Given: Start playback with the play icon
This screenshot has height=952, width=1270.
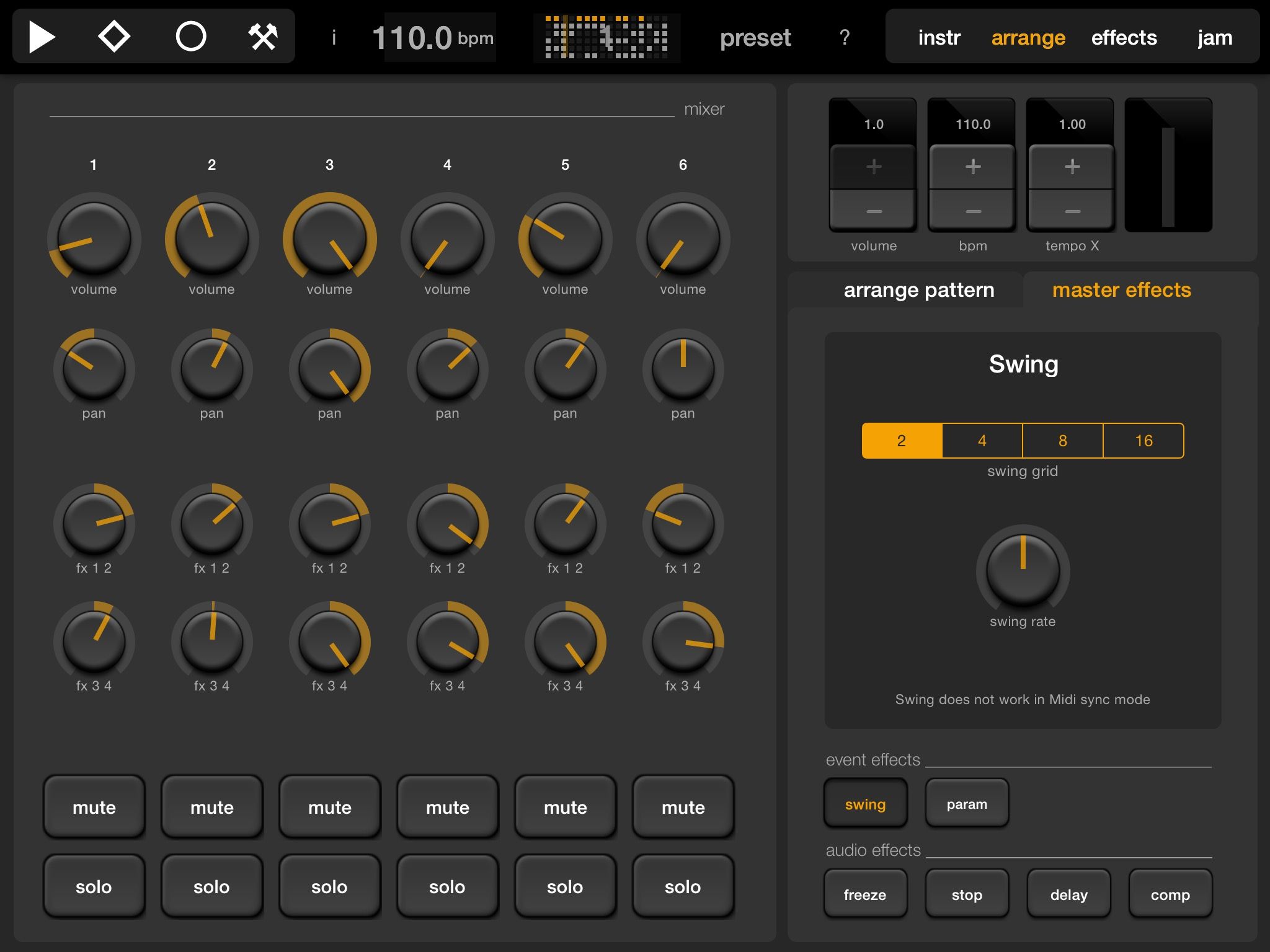Looking at the screenshot, I should (x=42, y=37).
